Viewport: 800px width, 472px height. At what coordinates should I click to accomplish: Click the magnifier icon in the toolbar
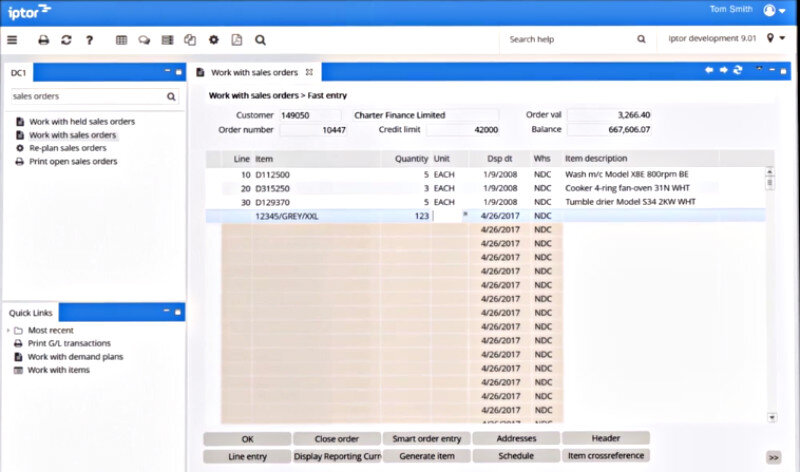point(260,40)
